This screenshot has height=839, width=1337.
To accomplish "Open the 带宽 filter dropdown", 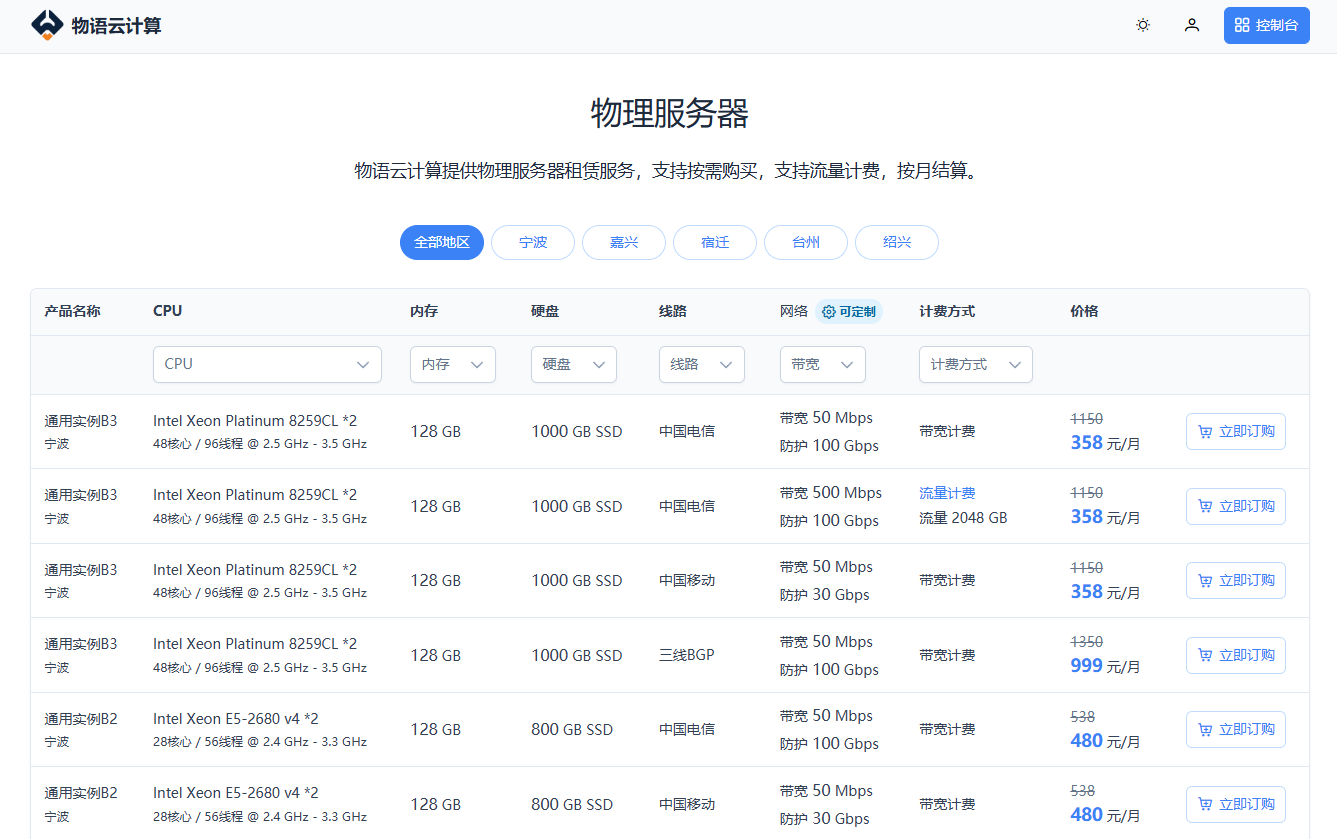I will (823, 364).
